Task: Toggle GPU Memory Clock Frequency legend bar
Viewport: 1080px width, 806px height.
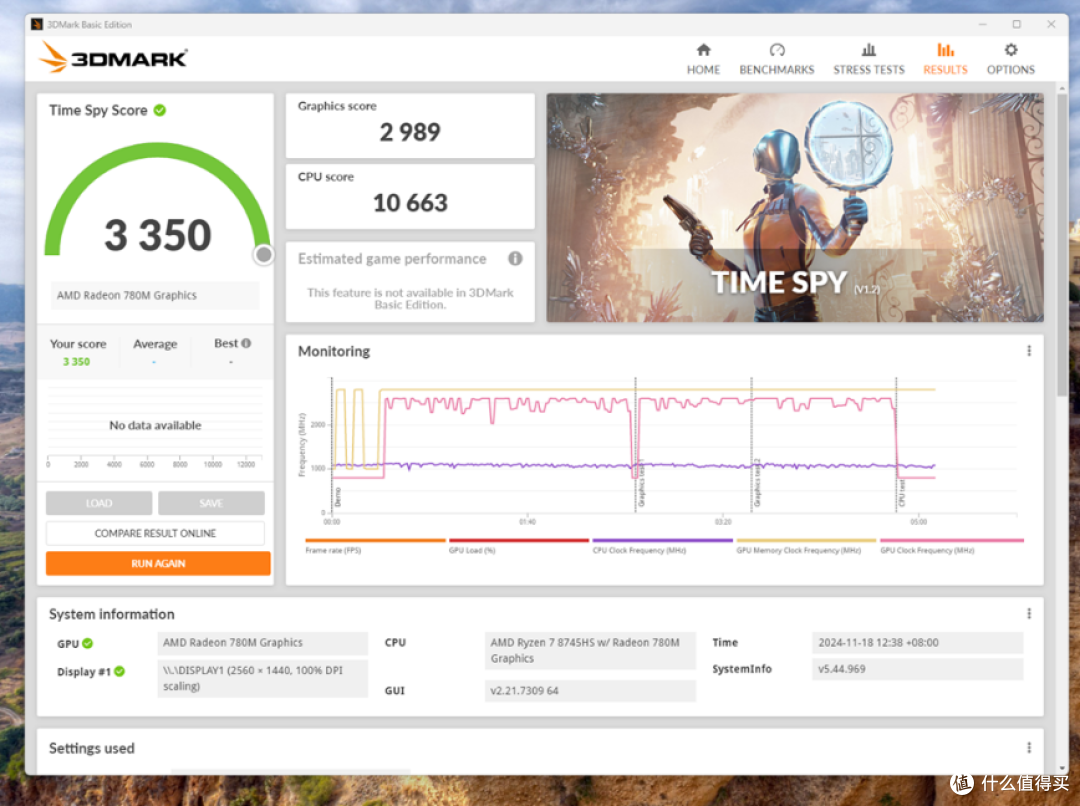Action: [x=807, y=541]
